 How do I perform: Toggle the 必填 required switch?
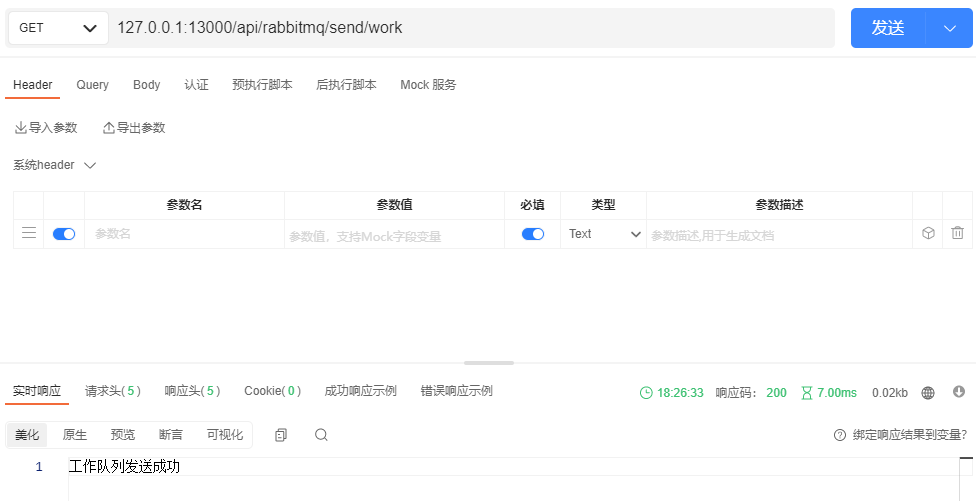(x=533, y=234)
